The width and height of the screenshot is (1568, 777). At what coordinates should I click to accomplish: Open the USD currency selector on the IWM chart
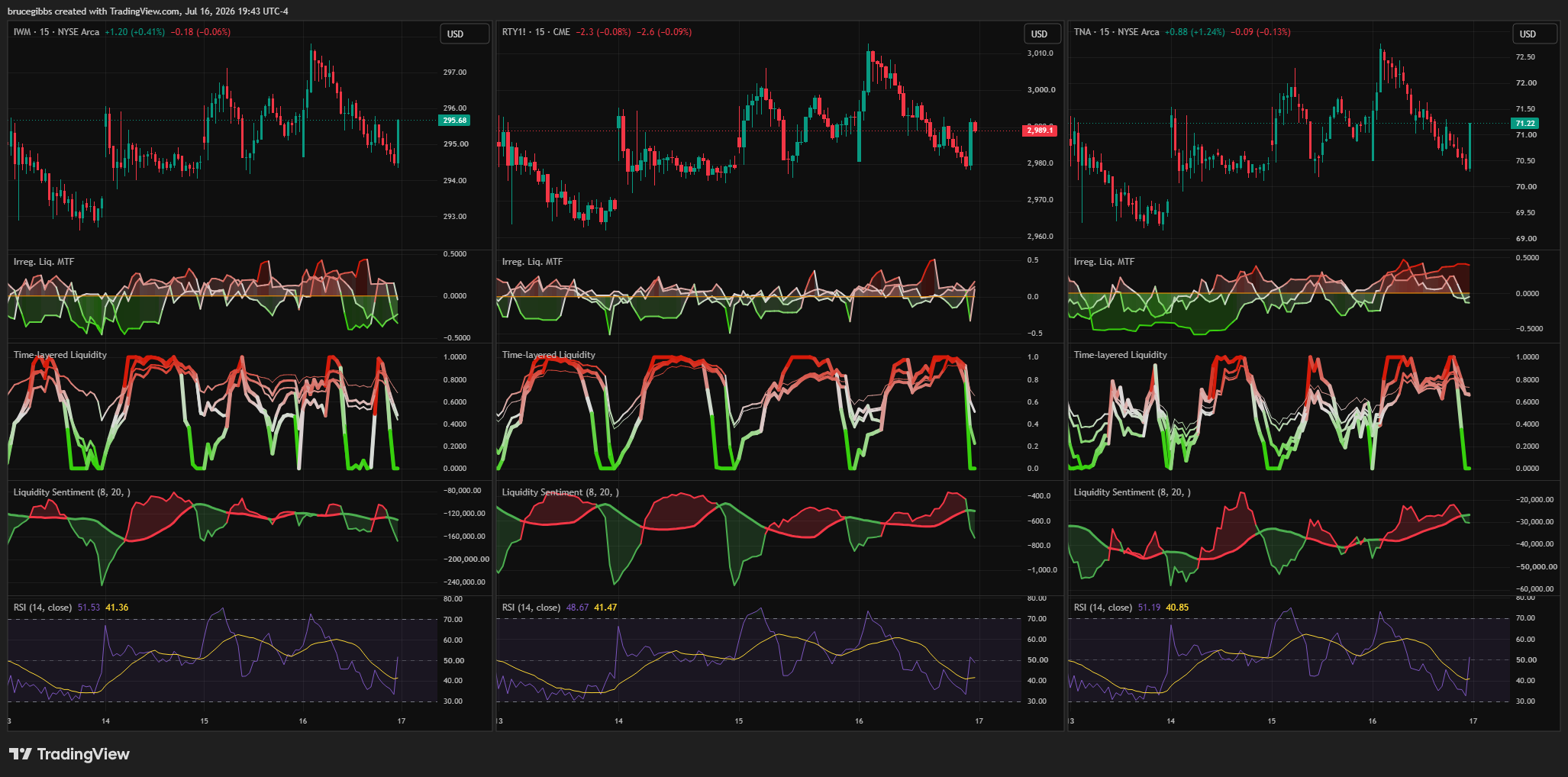pos(465,34)
